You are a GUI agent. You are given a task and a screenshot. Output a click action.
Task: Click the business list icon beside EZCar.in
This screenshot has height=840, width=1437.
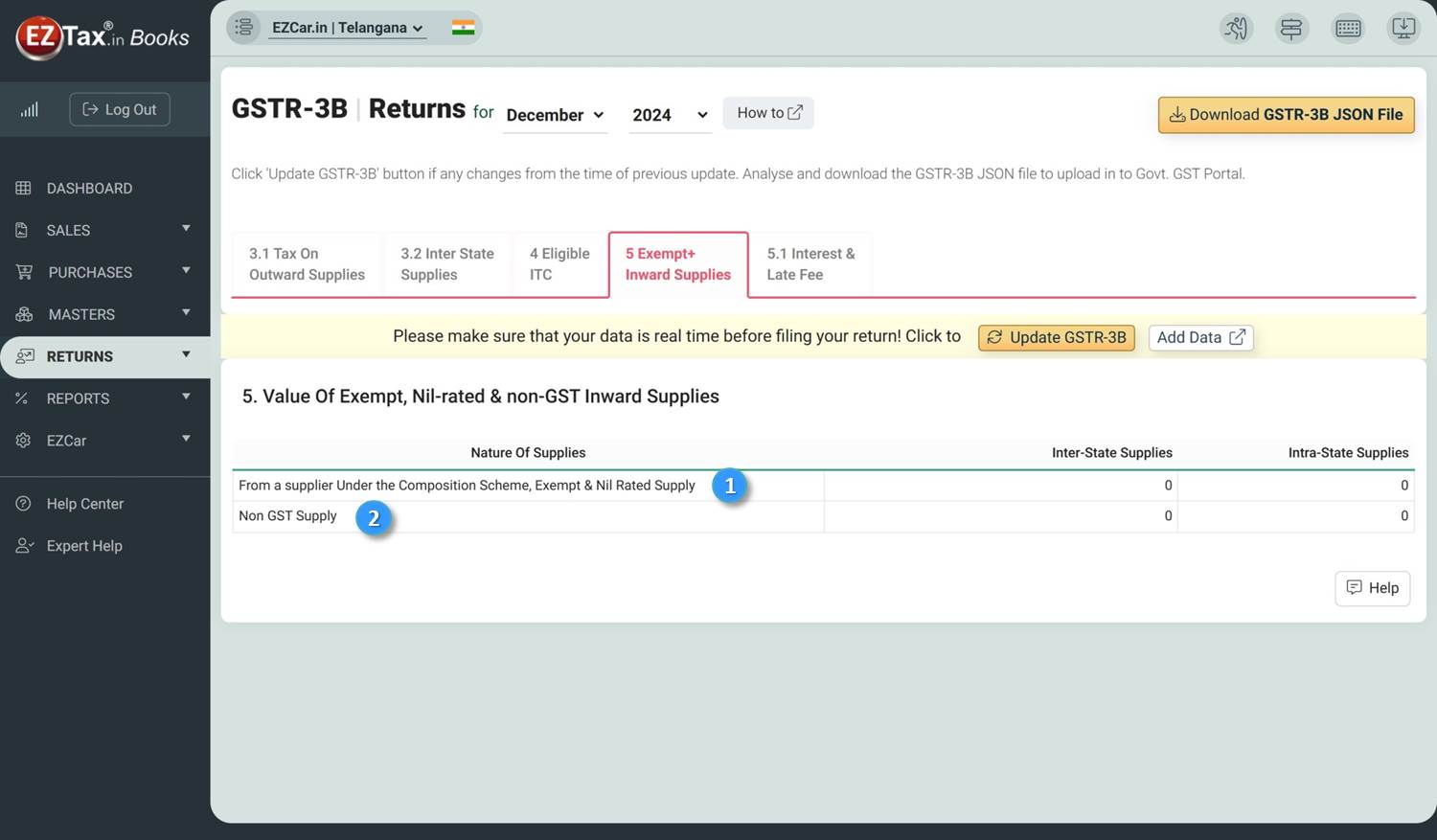click(x=244, y=27)
